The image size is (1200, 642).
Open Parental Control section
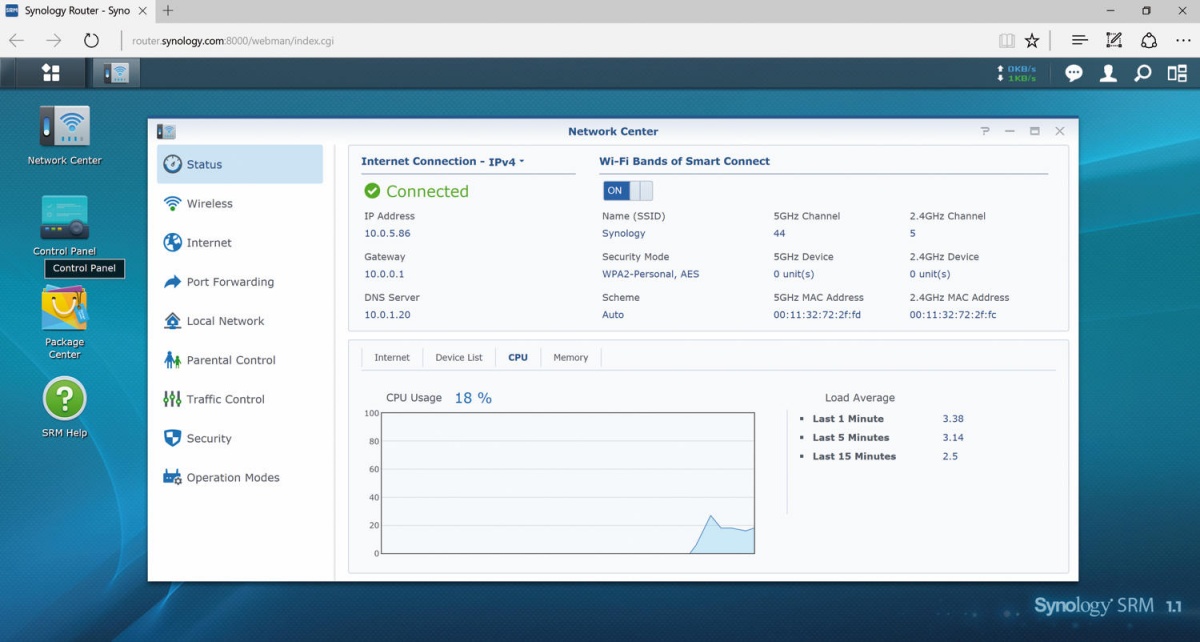pyautogui.click(x=240, y=359)
